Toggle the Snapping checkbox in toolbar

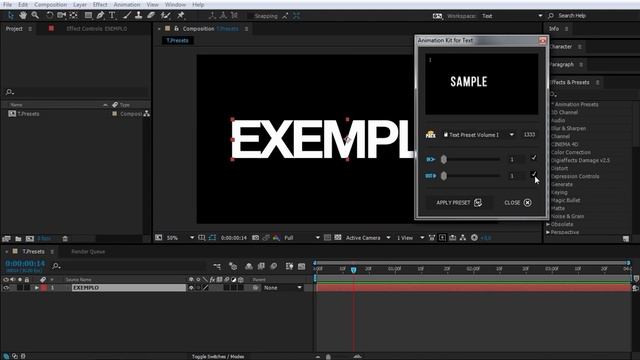tap(250, 16)
